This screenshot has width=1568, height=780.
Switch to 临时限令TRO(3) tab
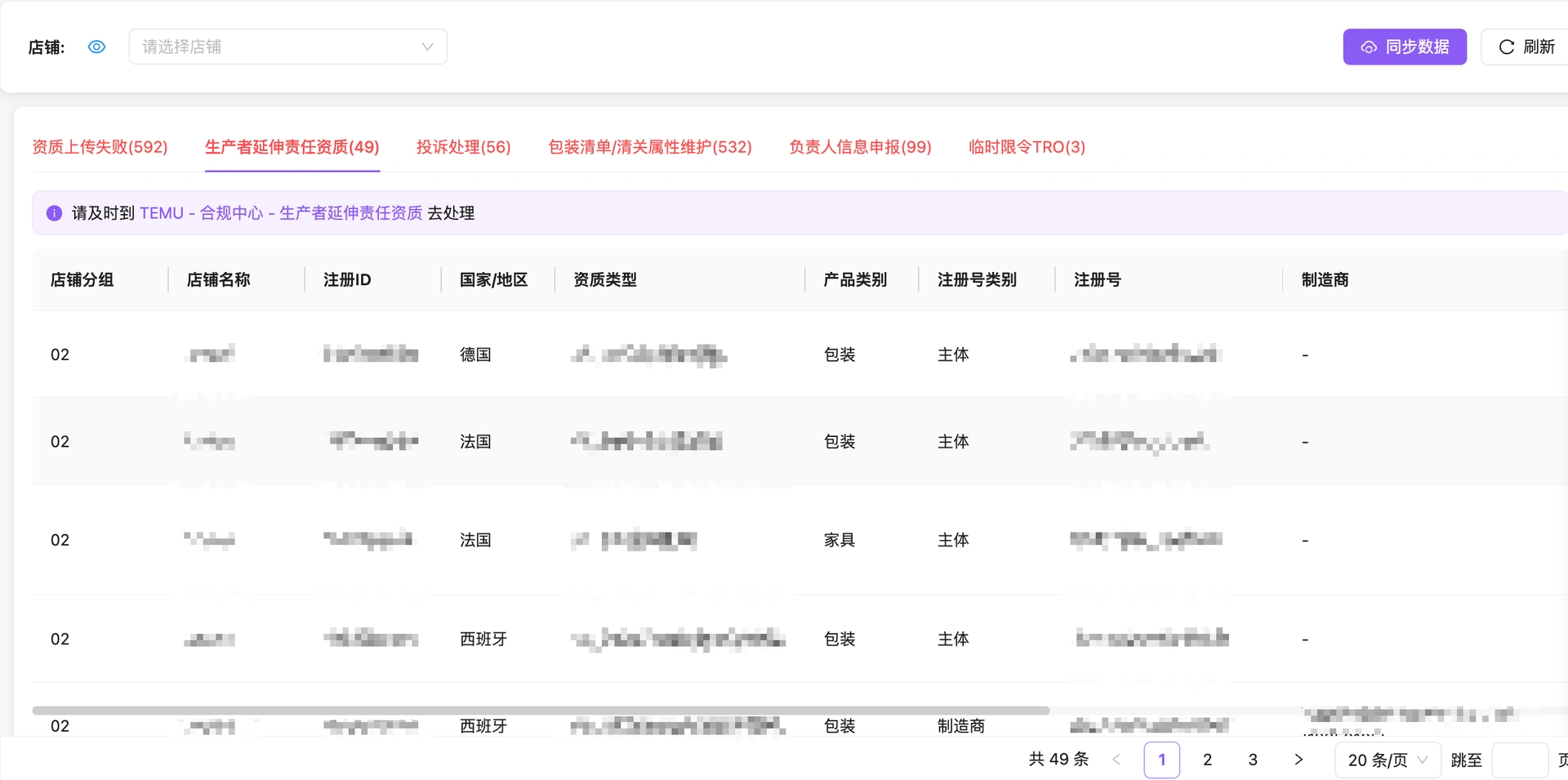point(1027,147)
